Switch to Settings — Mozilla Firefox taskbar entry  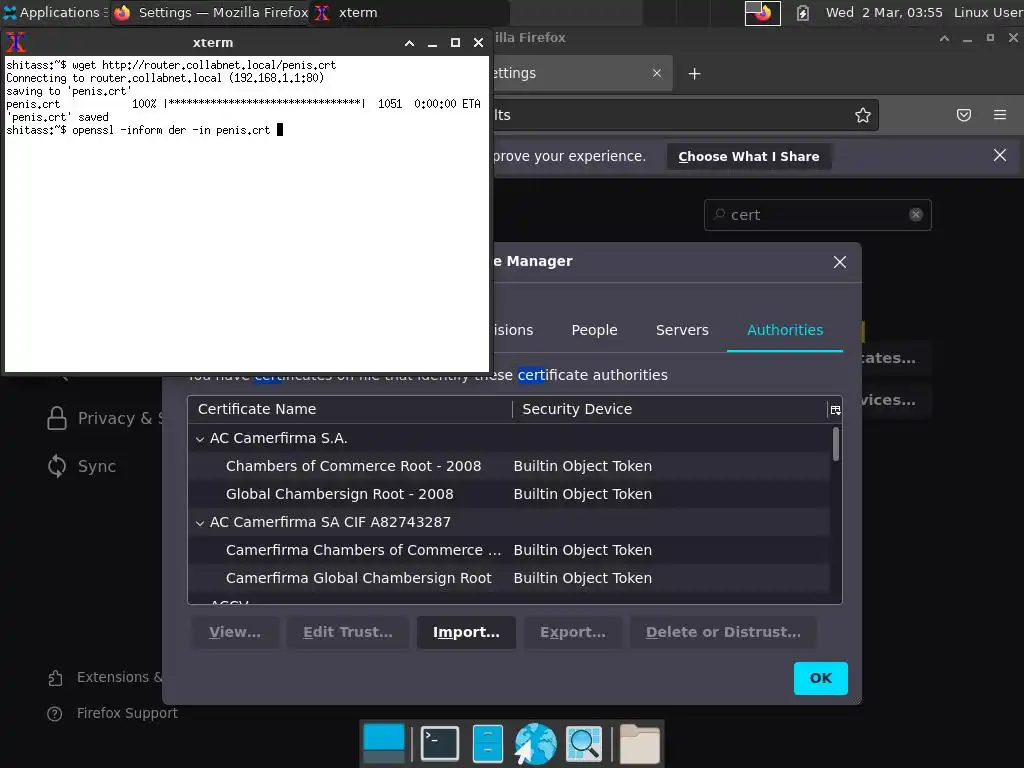click(210, 12)
